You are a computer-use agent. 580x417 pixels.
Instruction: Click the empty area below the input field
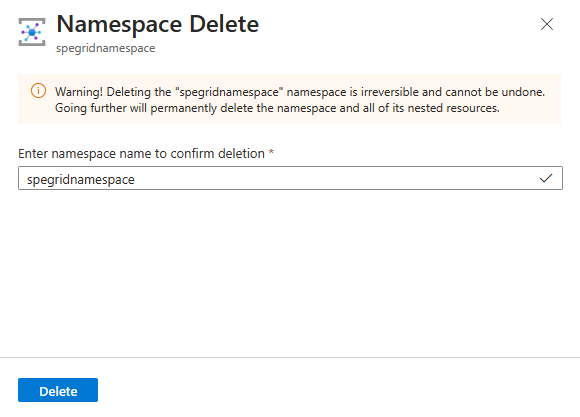coord(290,273)
